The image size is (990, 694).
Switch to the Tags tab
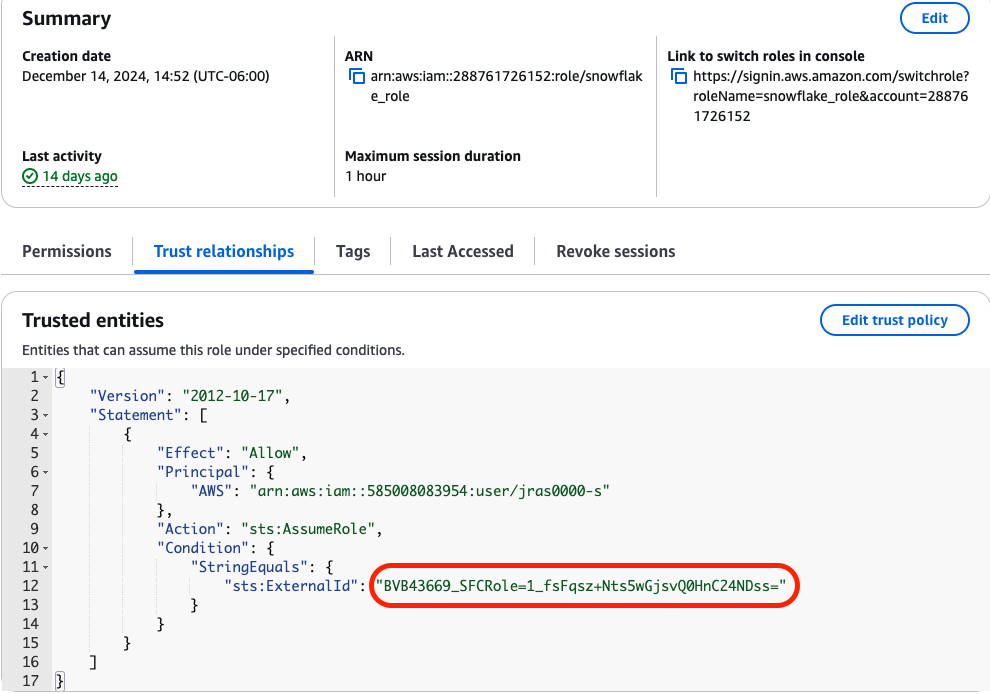353,251
